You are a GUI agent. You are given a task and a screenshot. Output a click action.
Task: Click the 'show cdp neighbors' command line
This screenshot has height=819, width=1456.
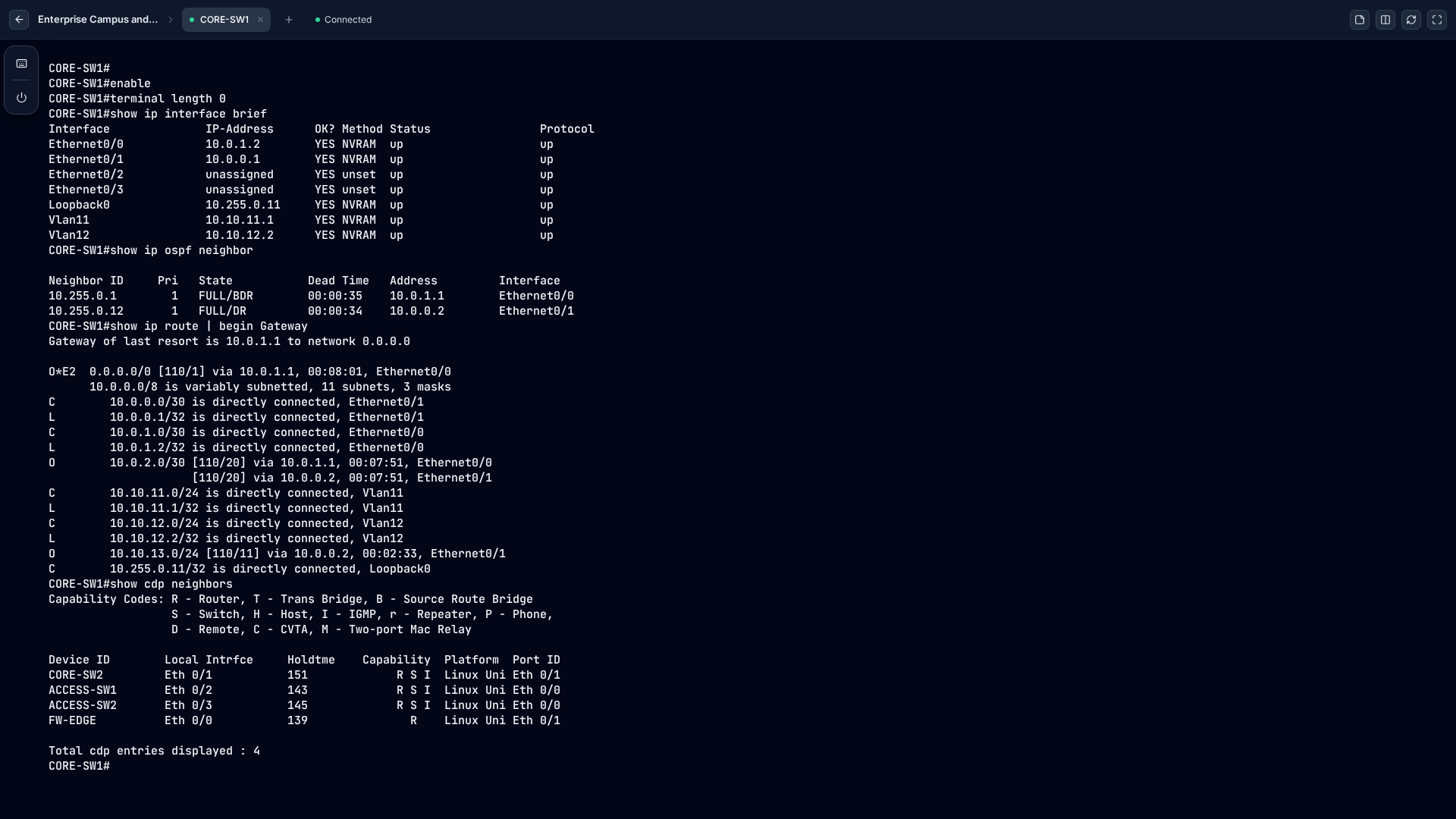point(140,584)
